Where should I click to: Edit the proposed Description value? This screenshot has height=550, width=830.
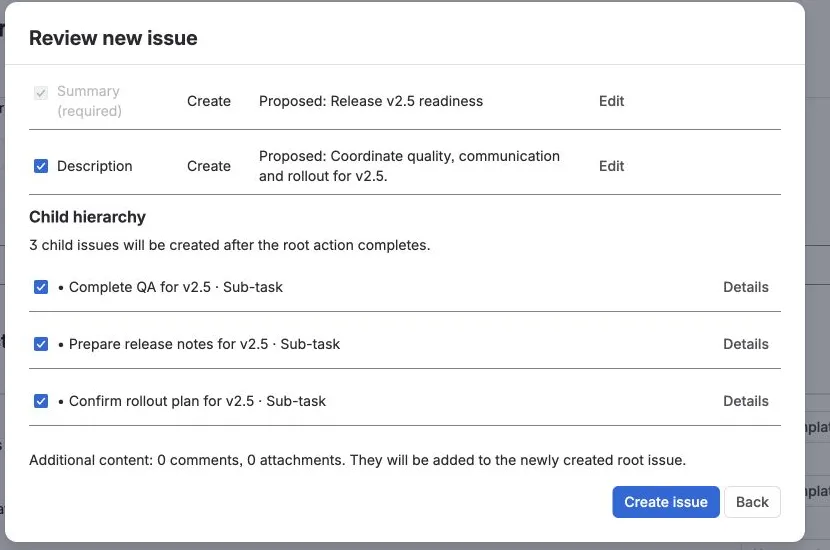click(611, 166)
